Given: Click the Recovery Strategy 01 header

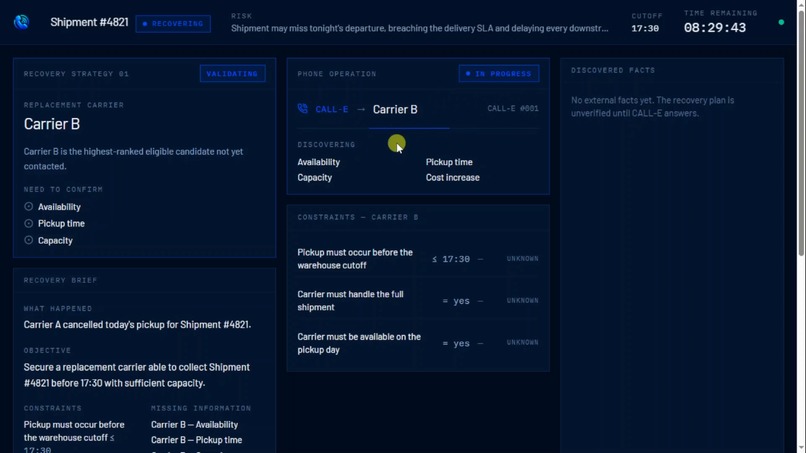Looking at the screenshot, I should coord(76,74).
